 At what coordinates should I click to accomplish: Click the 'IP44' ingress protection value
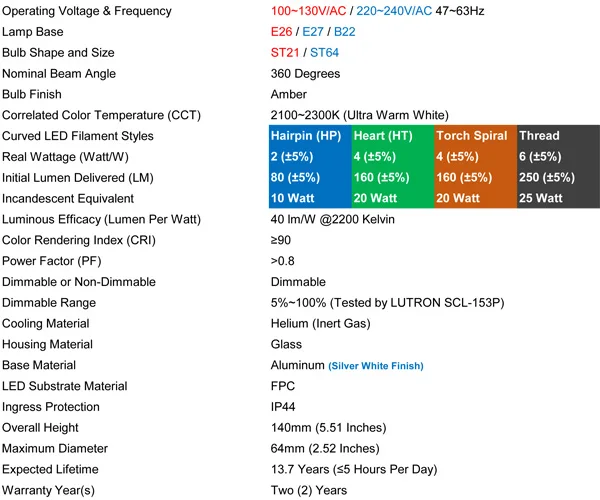[283, 407]
